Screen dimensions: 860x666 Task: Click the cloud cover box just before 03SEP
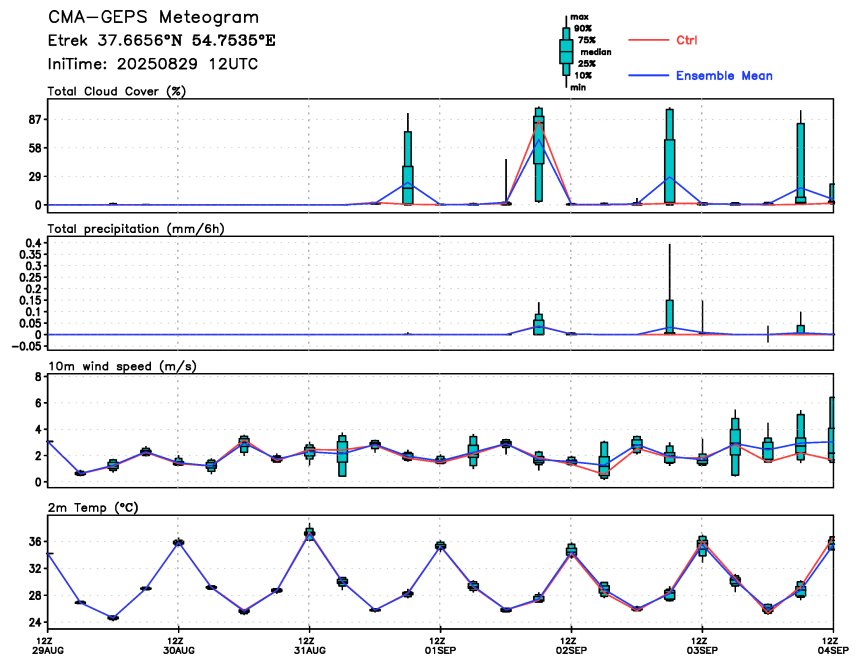(x=670, y=156)
